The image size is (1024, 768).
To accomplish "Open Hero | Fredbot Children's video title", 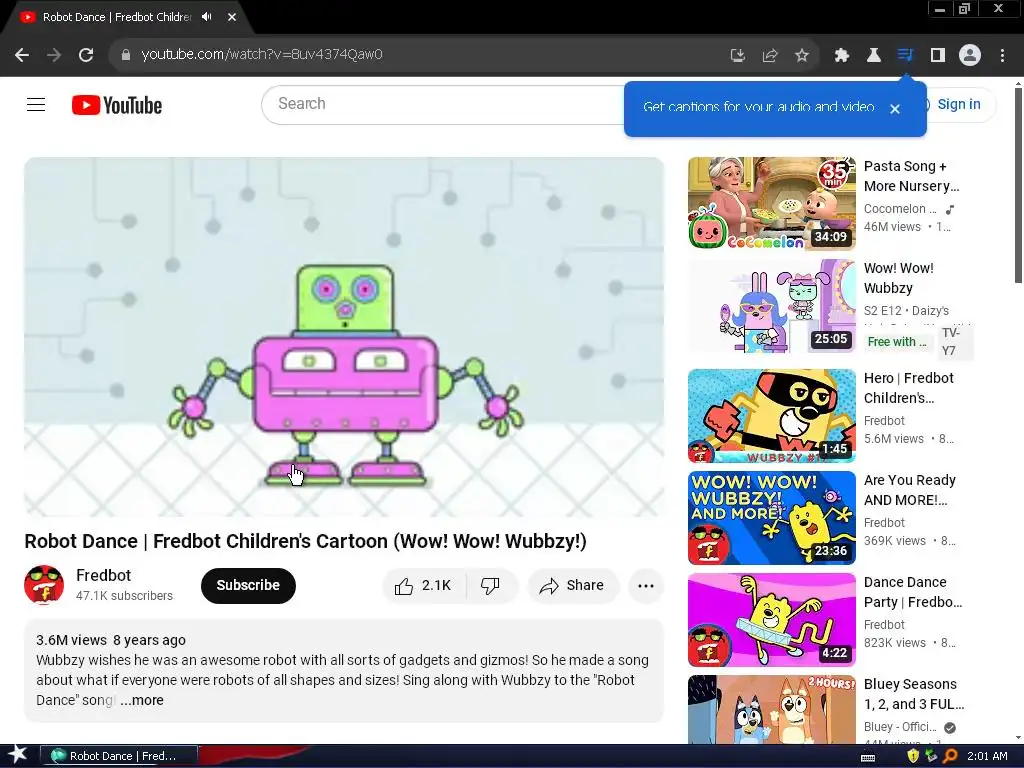I will 908,388.
